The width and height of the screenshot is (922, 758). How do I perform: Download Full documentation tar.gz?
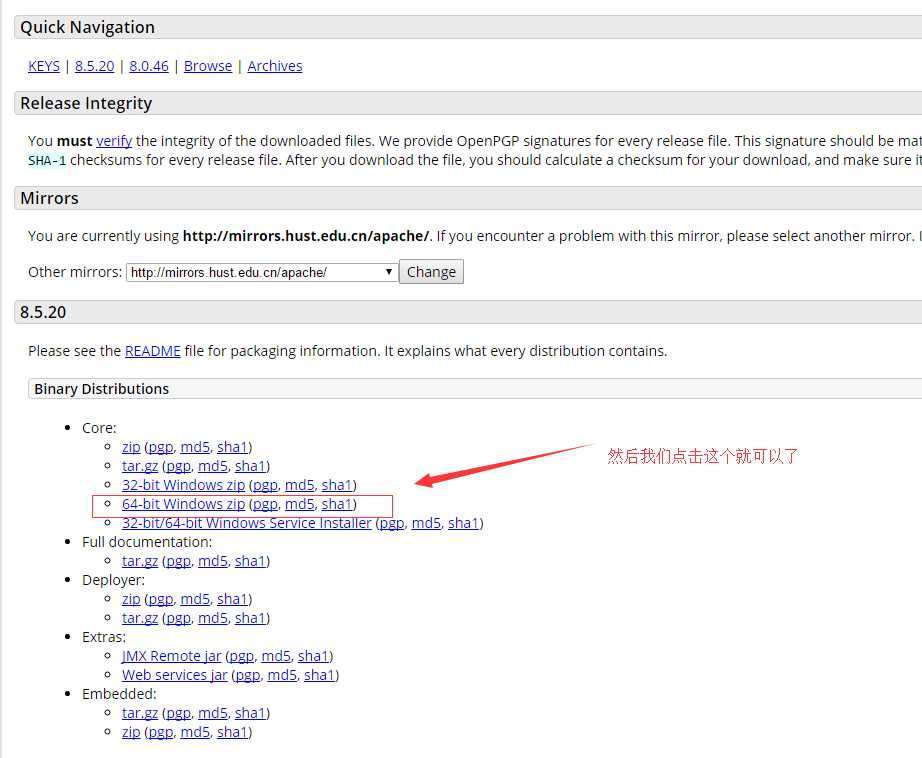140,561
